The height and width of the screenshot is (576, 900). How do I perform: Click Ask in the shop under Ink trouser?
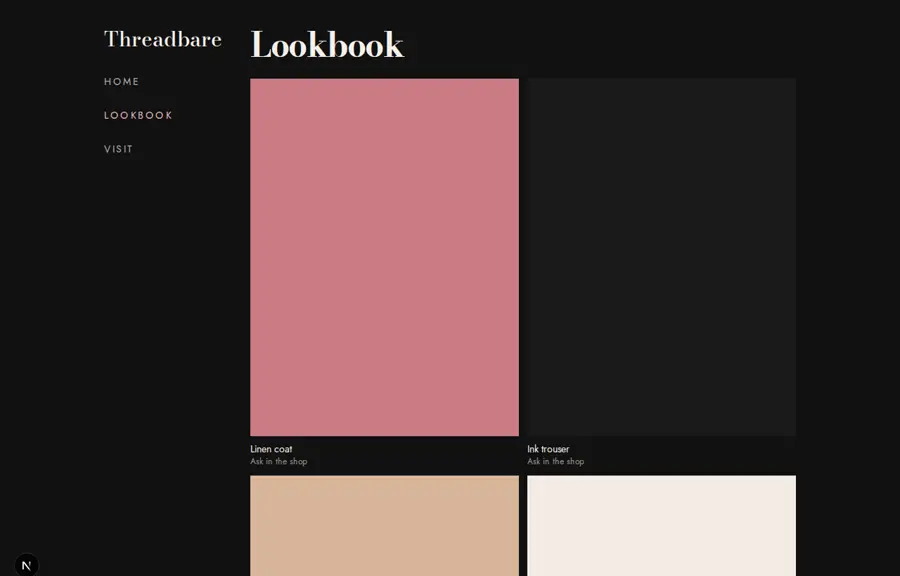[x=556, y=461]
